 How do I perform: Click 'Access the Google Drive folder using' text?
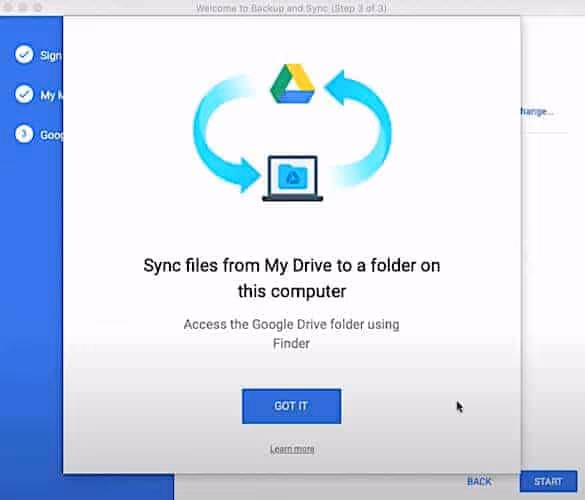point(291,324)
